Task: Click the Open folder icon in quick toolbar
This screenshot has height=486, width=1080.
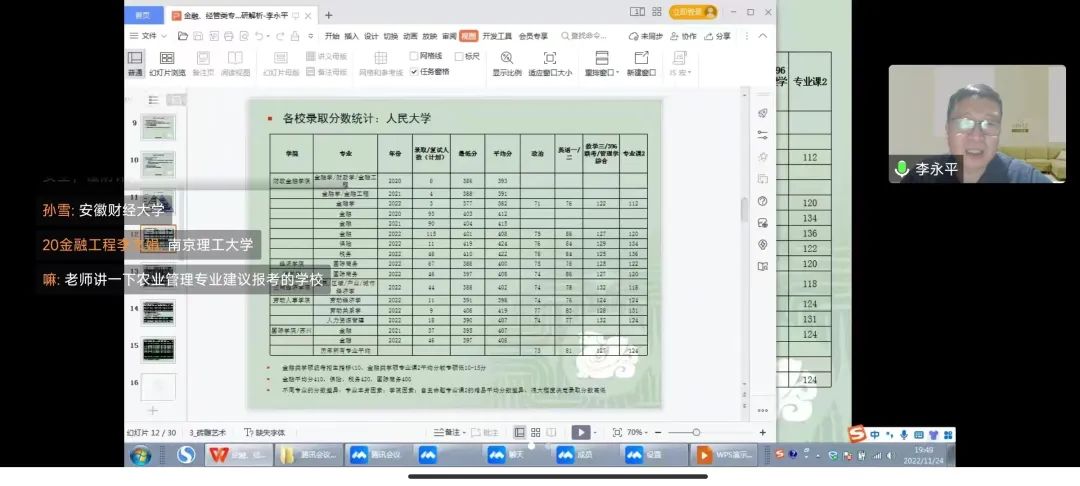Action: [x=183, y=36]
